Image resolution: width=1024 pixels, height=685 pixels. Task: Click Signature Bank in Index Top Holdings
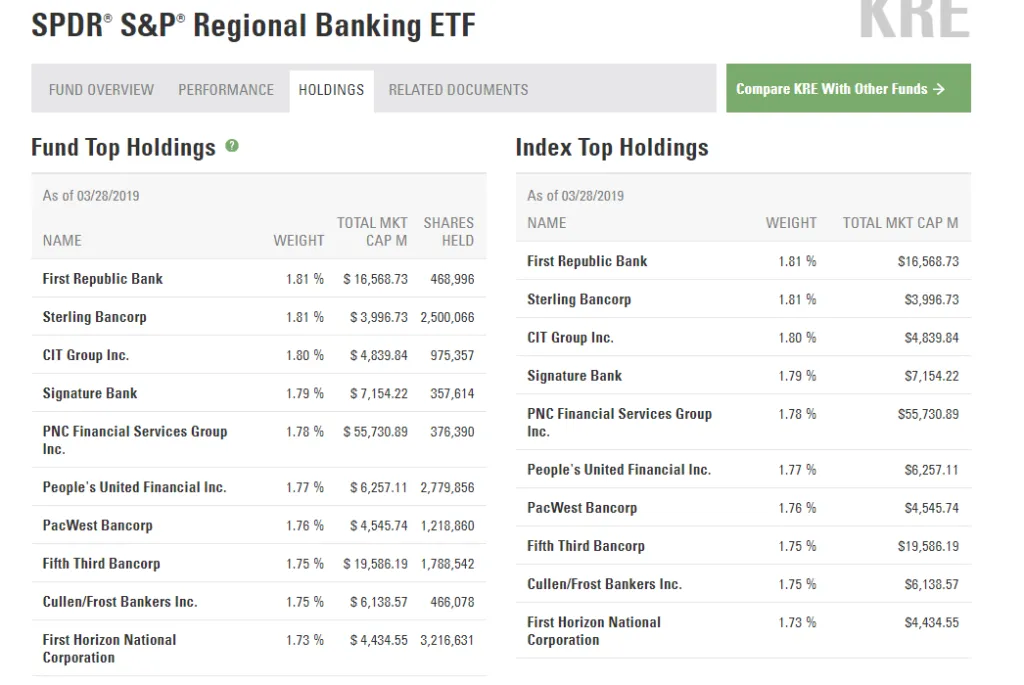pyautogui.click(x=574, y=376)
